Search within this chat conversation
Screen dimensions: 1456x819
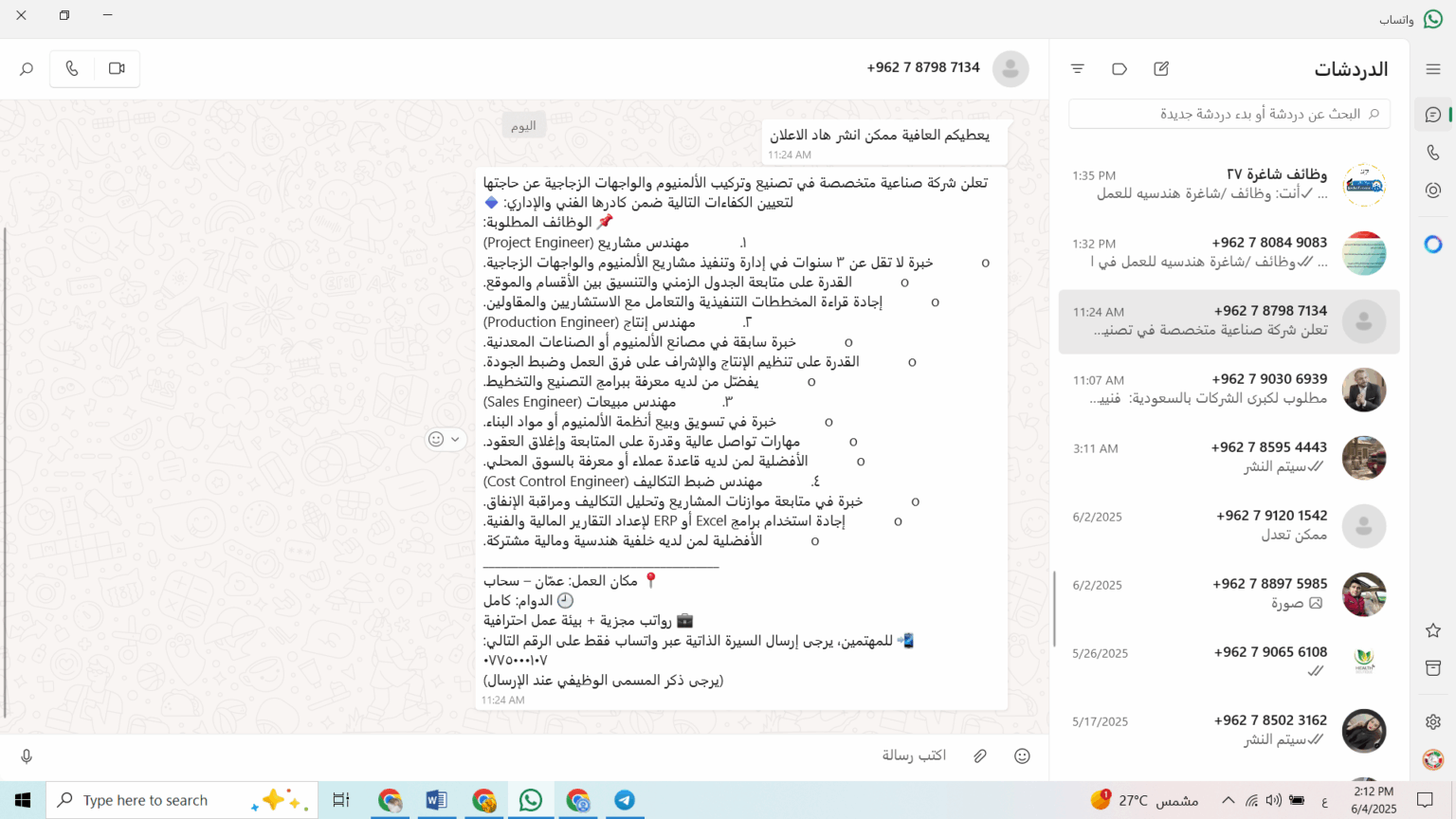click(27, 68)
